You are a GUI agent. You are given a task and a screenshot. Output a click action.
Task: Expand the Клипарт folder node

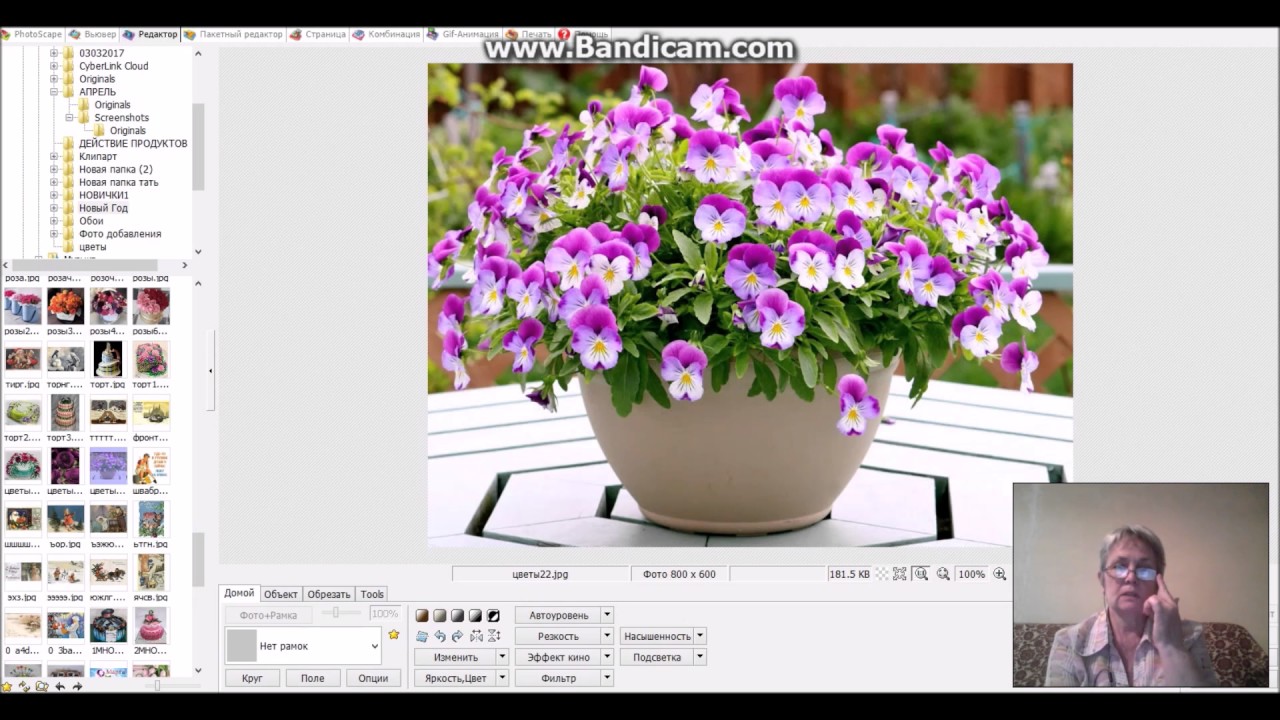click(54, 157)
